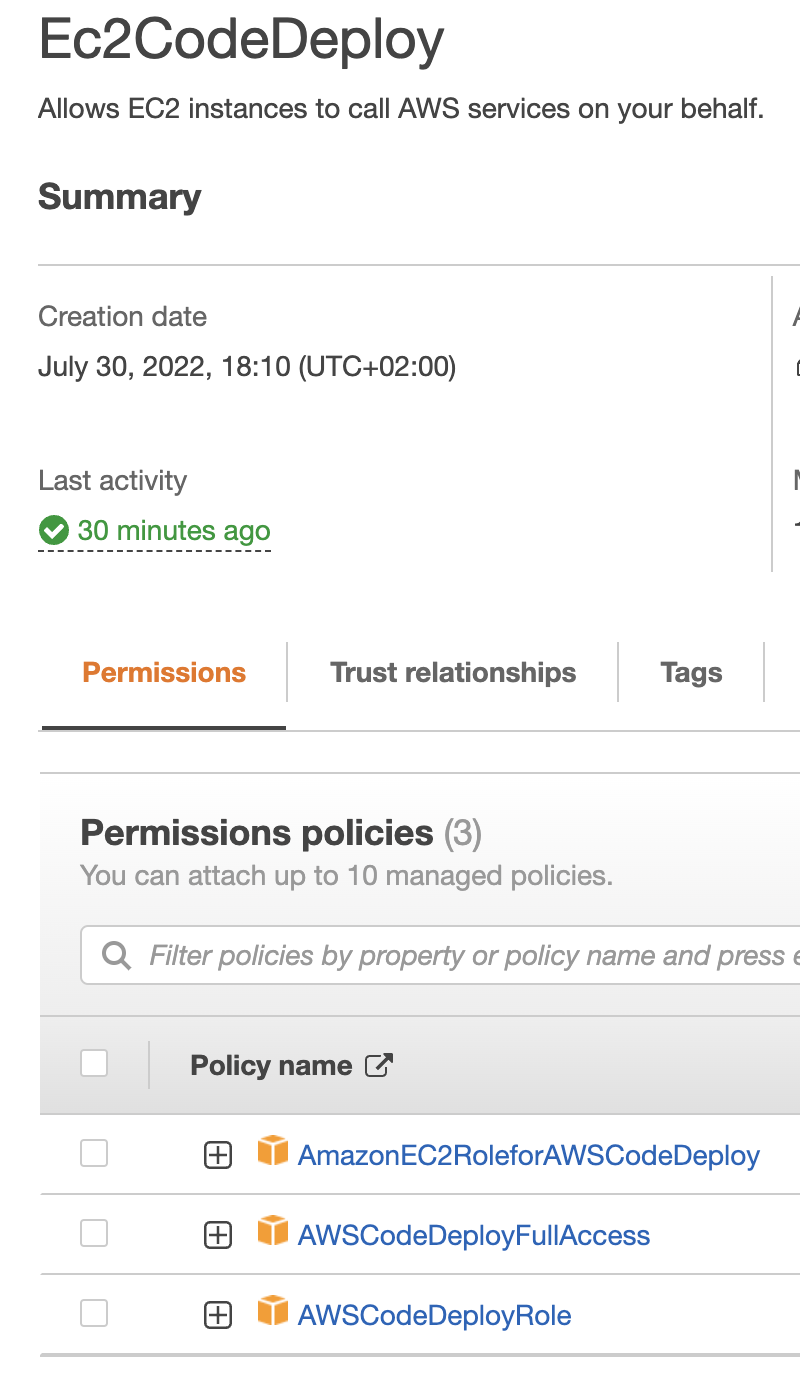Viewport: 800px width, 1392px height.
Task: Click the orange AmazonEC2RoleforAWSCodeDeploy policy box icon
Action: [x=272, y=1152]
